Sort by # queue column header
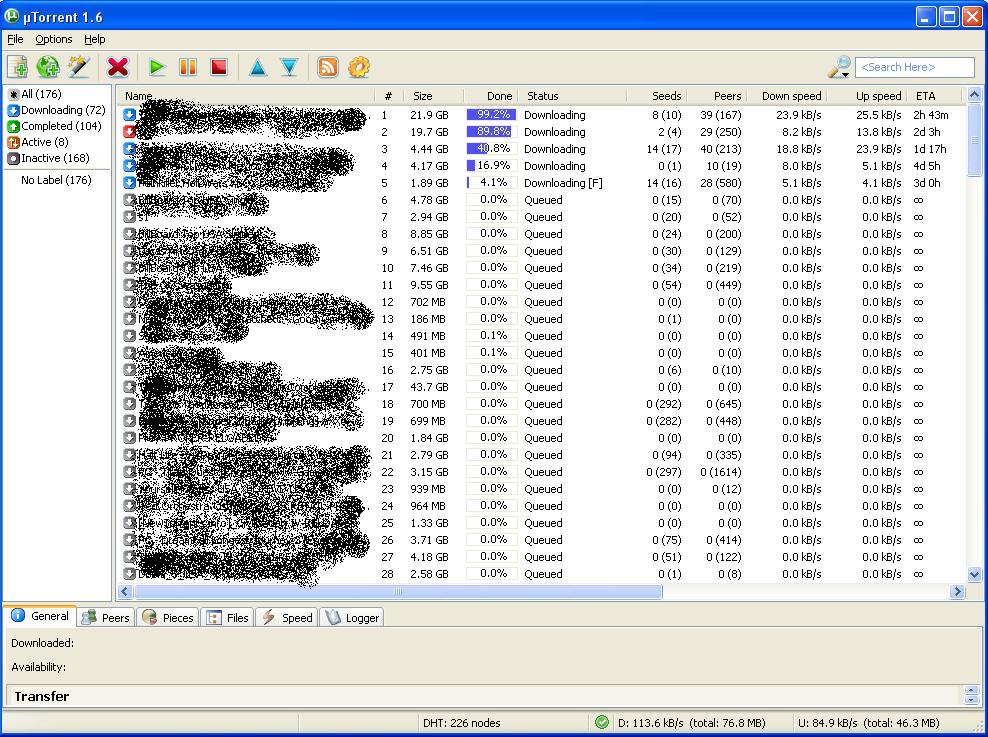 pos(389,96)
